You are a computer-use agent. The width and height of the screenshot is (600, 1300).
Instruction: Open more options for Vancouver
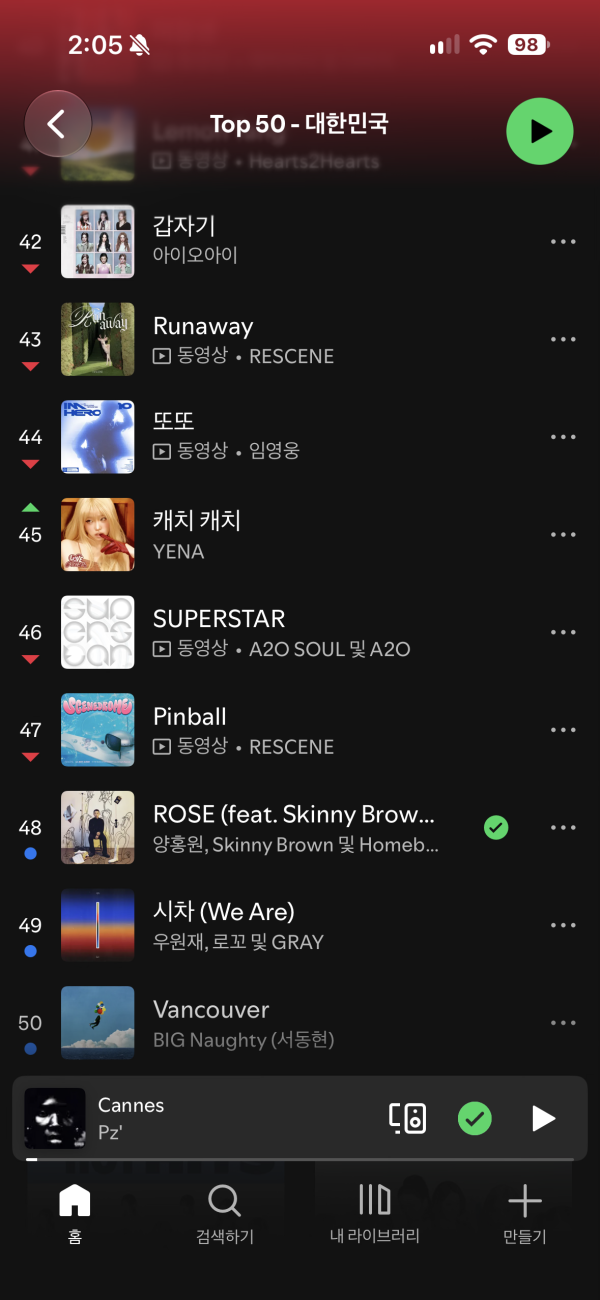tap(563, 1023)
